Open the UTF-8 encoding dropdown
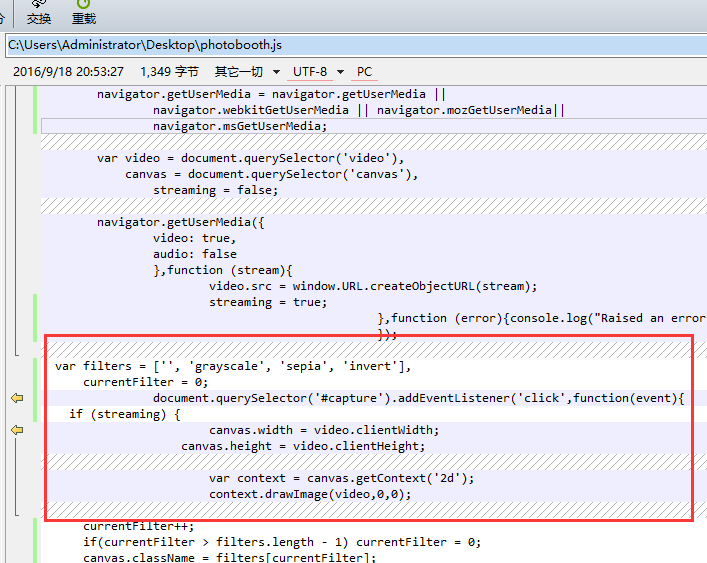The image size is (707, 563). pyautogui.click(x=317, y=72)
